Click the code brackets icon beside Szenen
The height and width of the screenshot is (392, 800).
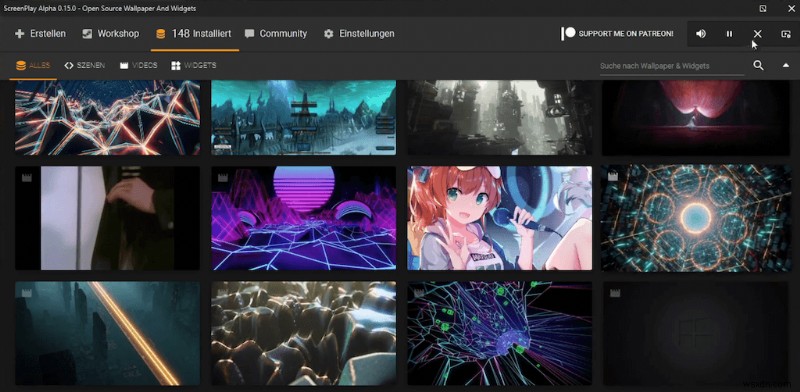click(x=69, y=66)
